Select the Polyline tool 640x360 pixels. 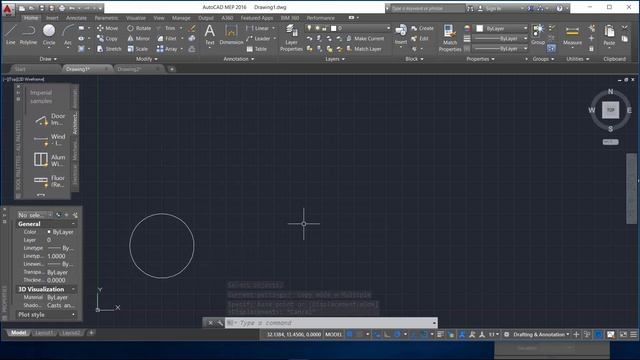(28, 34)
